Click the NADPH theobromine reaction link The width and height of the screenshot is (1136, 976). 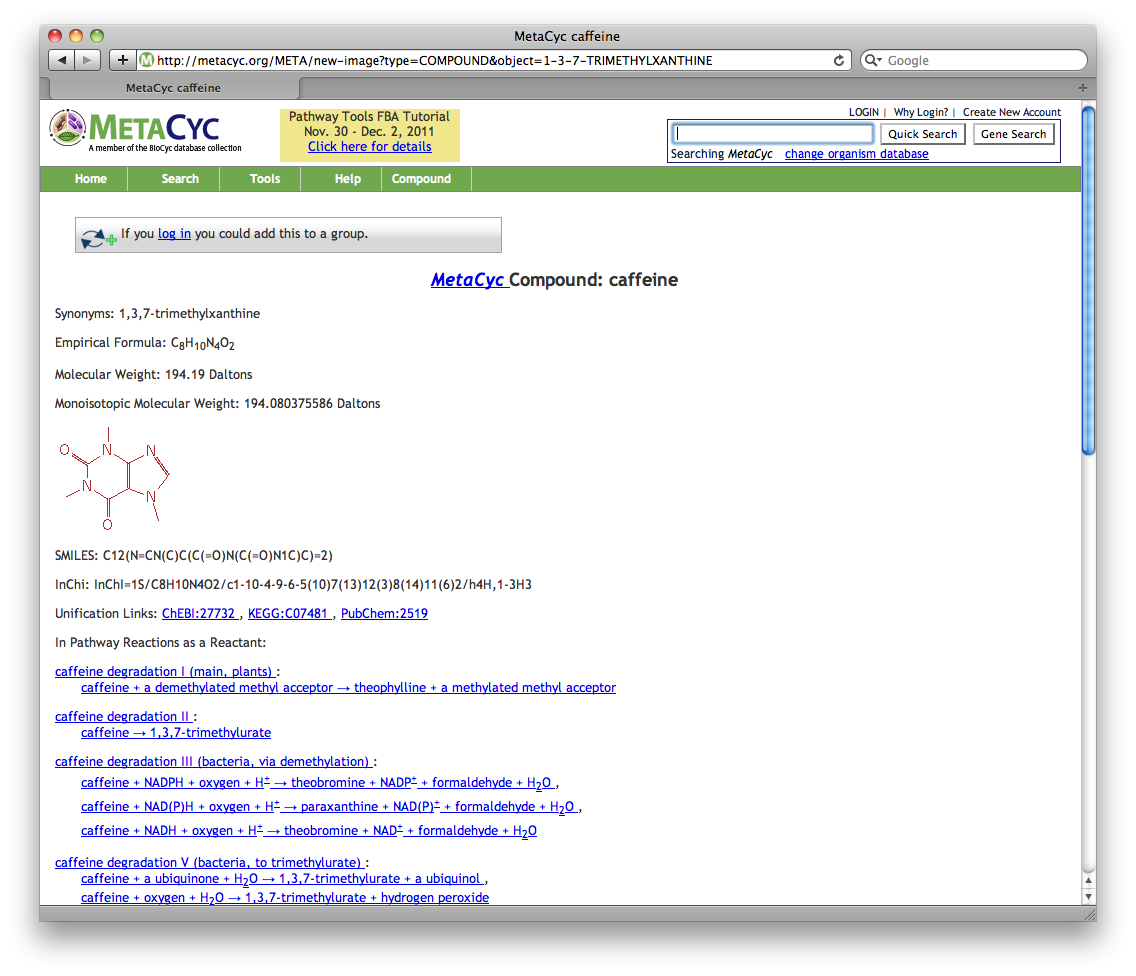(317, 783)
